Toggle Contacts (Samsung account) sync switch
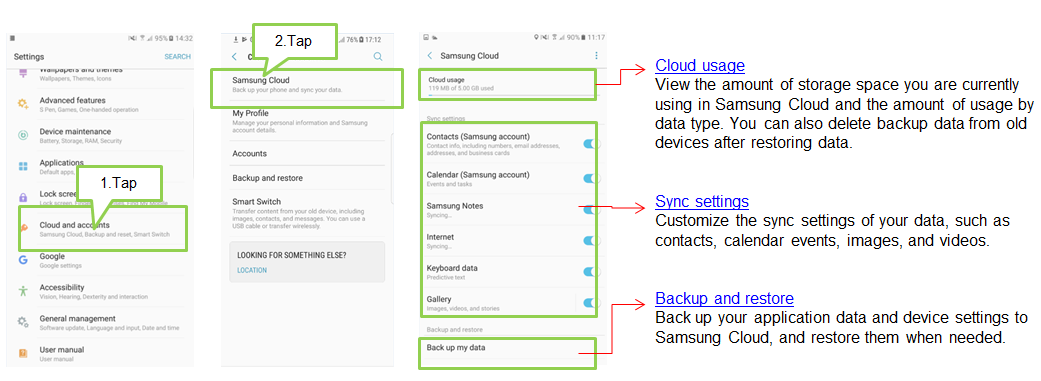1041x381 pixels. (x=590, y=143)
